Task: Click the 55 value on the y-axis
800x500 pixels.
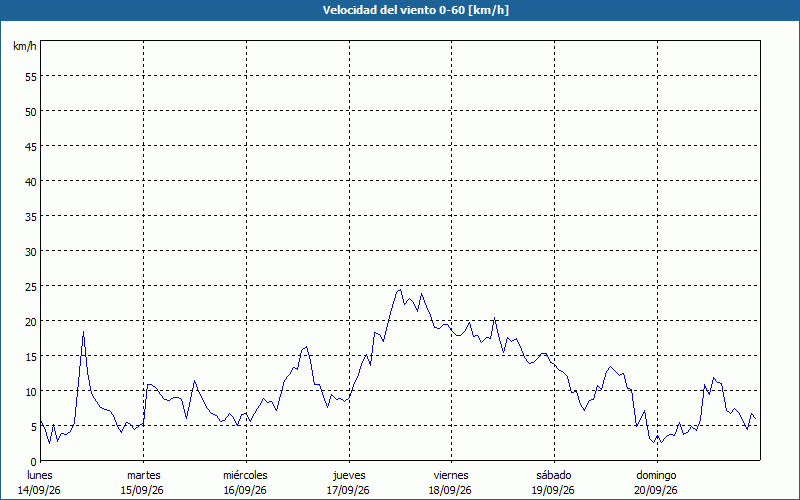Action: point(31,77)
